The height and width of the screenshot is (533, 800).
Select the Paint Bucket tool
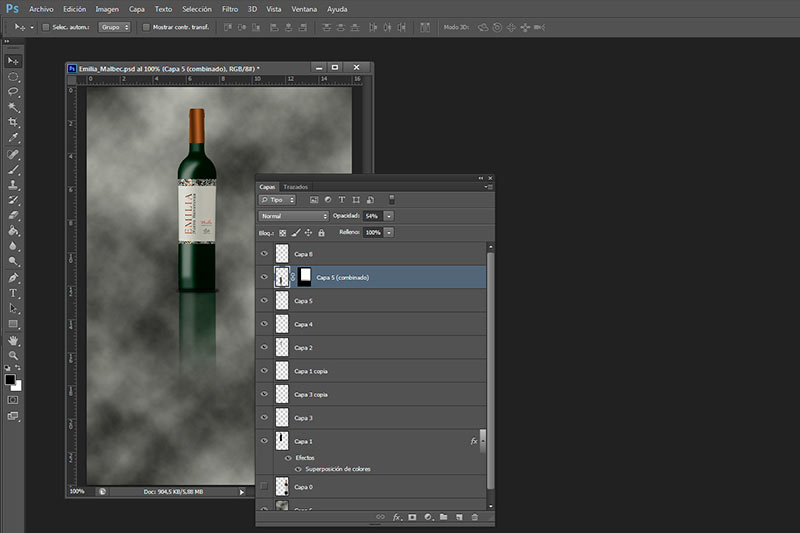coord(13,231)
